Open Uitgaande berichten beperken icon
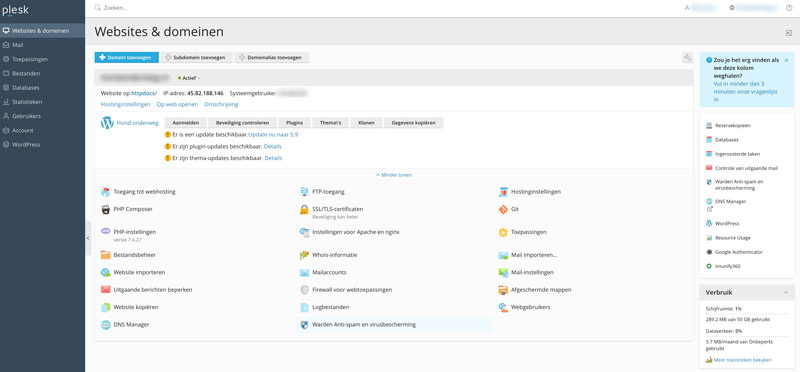The height and width of the screenshot is (372, 800). click(106, 290)
